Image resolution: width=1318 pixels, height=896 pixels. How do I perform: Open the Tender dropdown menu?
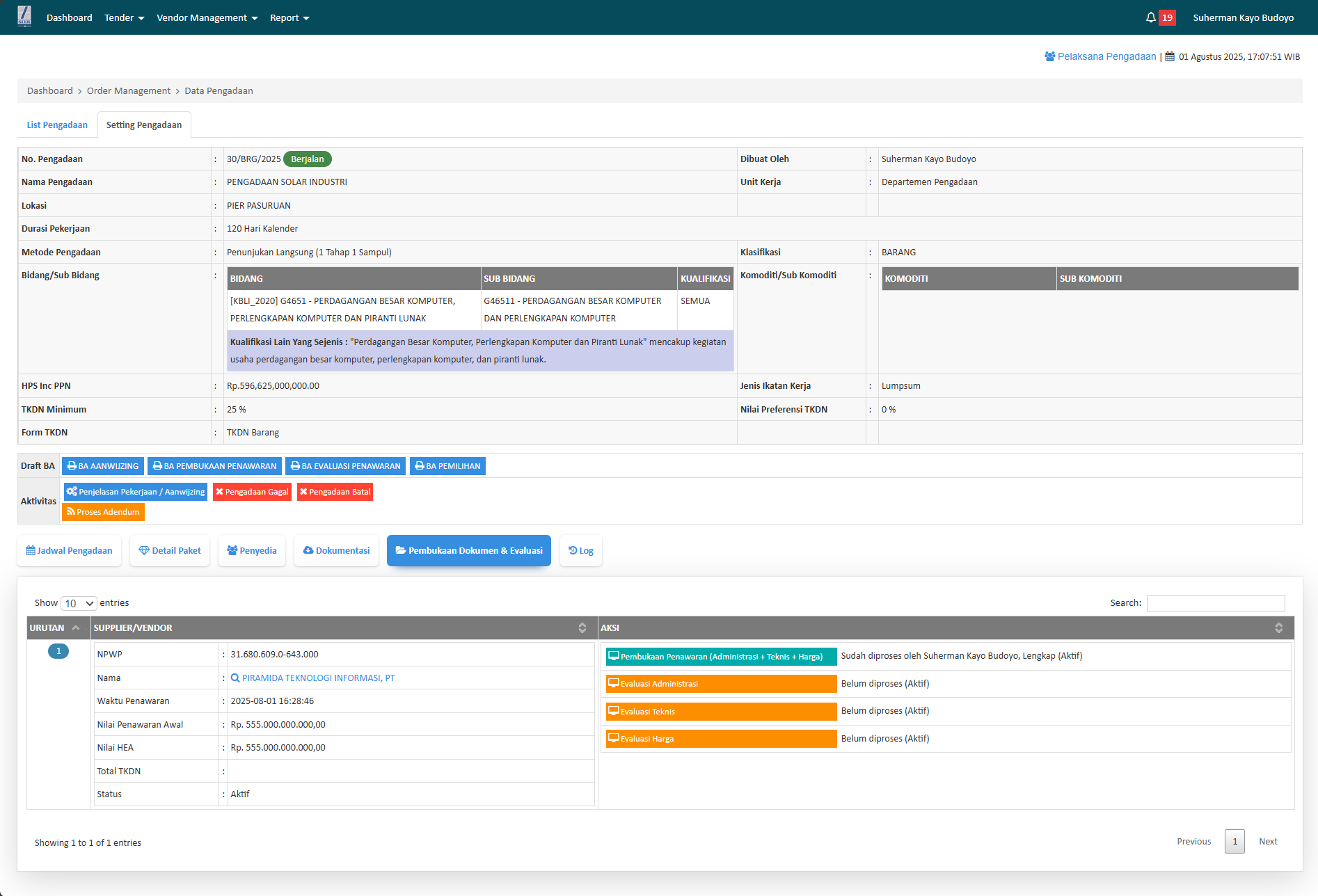(124, 17)
